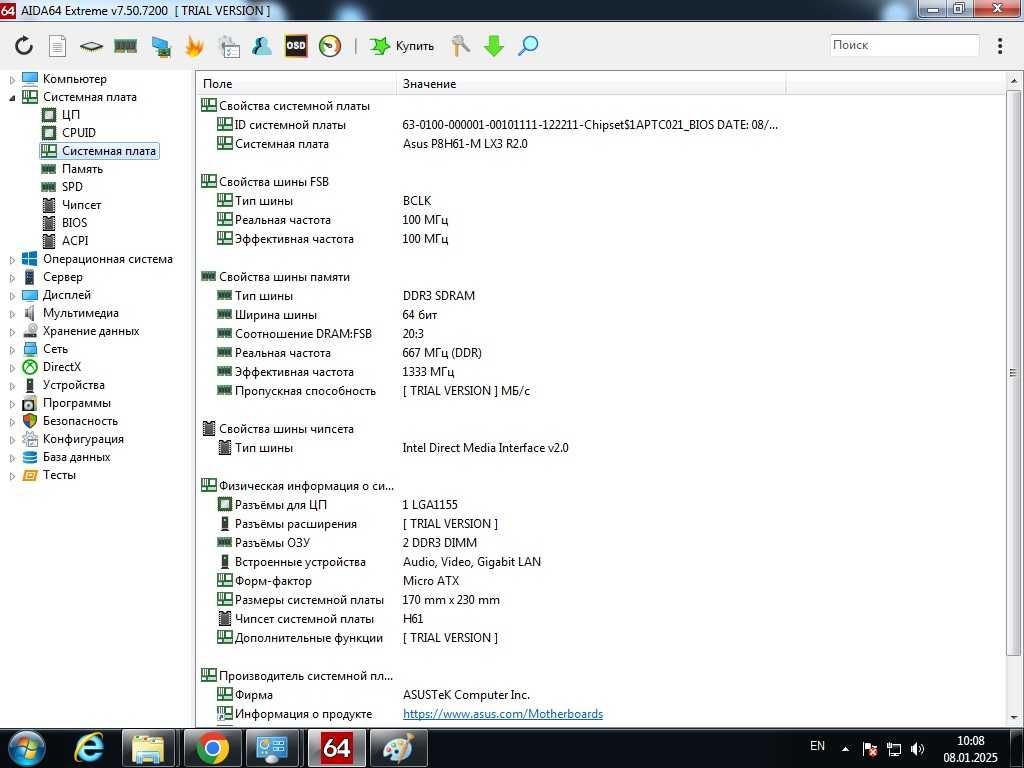Select Безопасность in the tree

(x=80, y=421)
